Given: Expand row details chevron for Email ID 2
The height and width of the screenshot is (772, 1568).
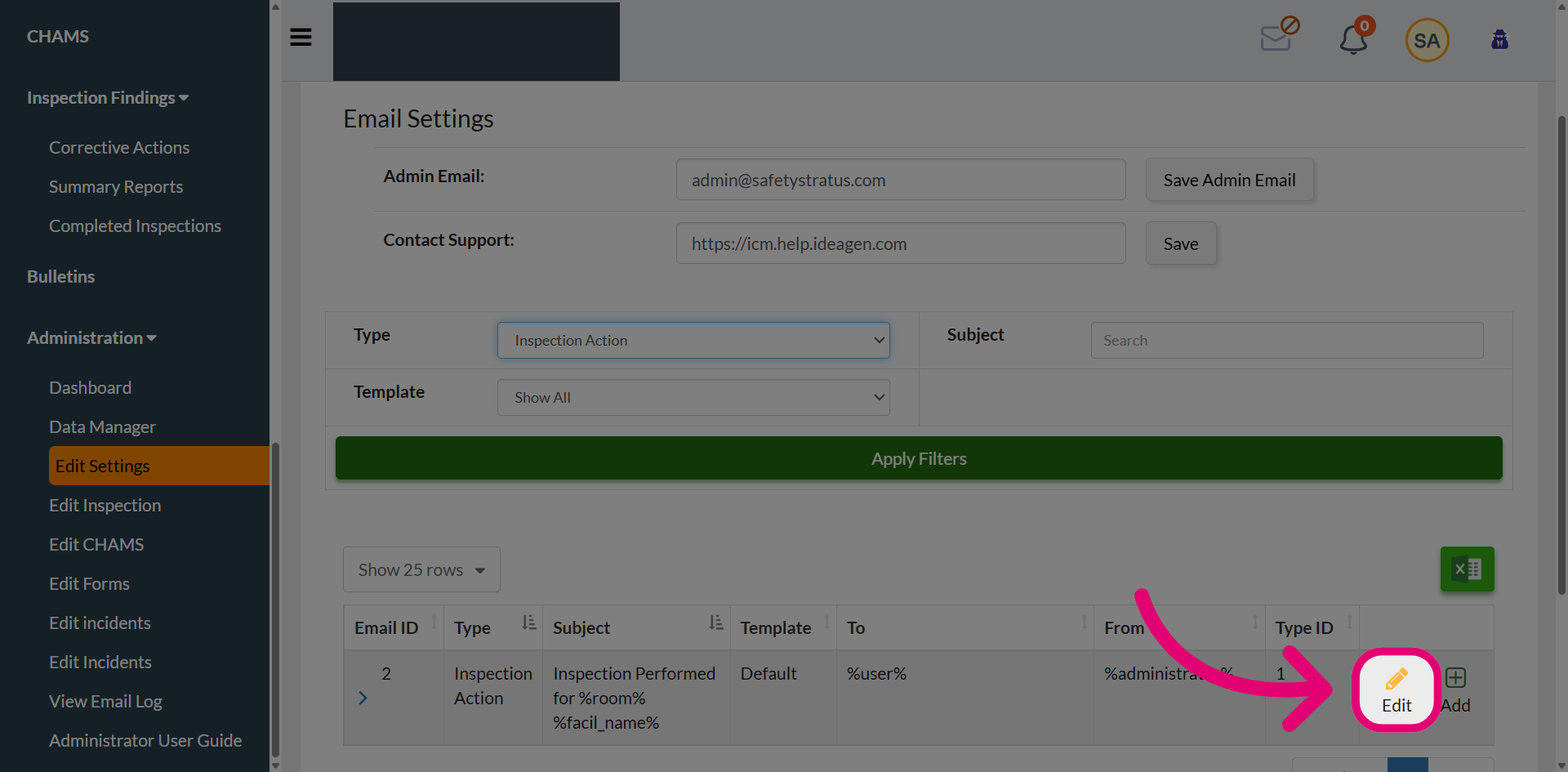Looking at the screenshot, I should pos(363,698).
